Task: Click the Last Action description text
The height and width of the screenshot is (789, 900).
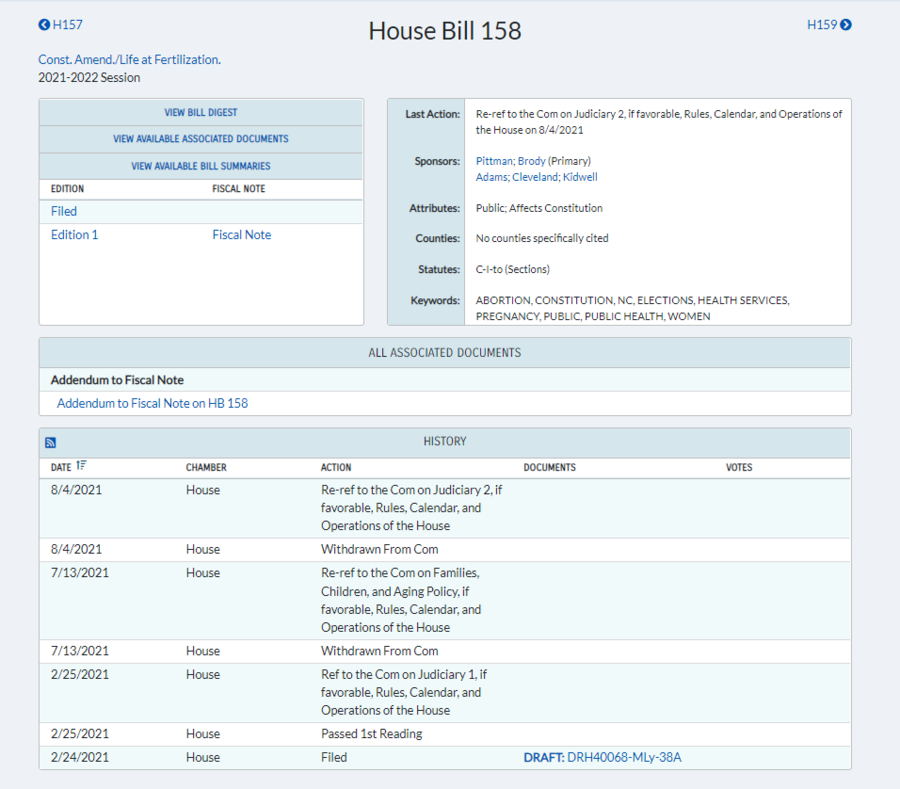Action: pos(659,122)
